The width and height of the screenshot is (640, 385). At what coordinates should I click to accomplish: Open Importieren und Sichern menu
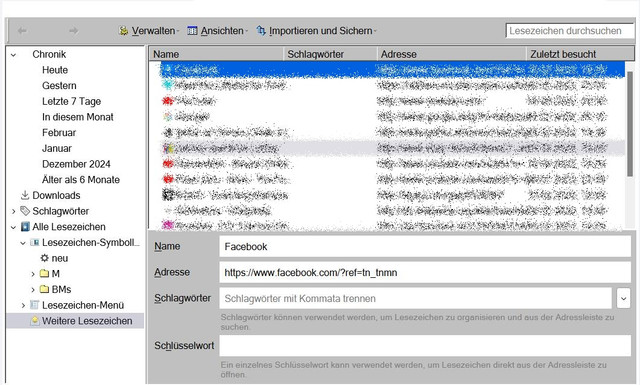(316, 31)
